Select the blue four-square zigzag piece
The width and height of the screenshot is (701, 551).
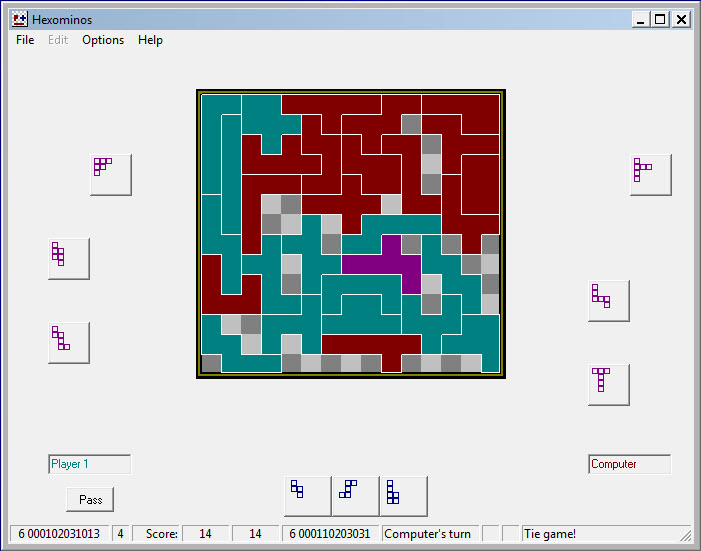pyautogui.click(x=307, y=495)
